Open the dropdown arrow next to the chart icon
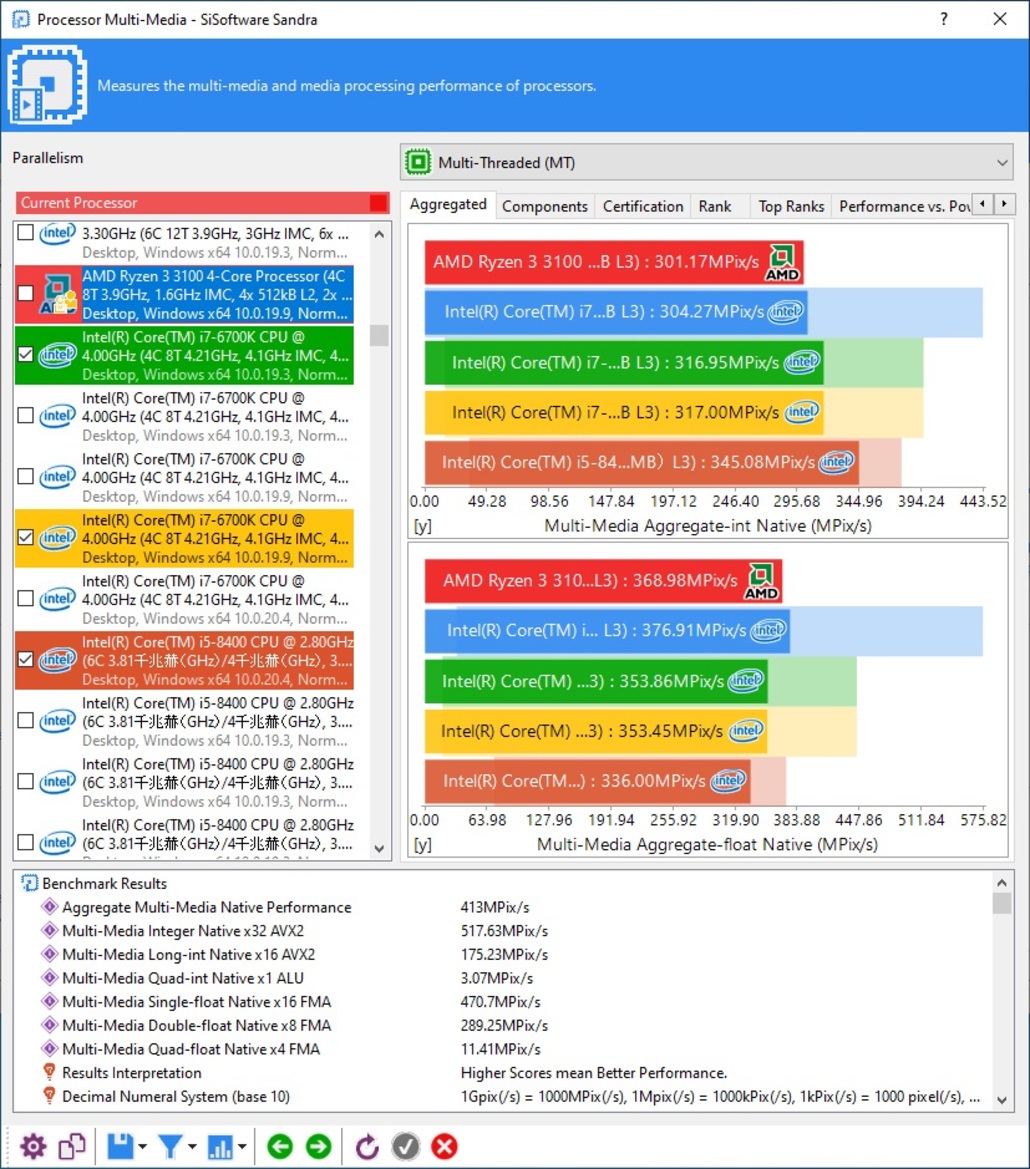The image size is (1030, 1169). (242, 1147)
